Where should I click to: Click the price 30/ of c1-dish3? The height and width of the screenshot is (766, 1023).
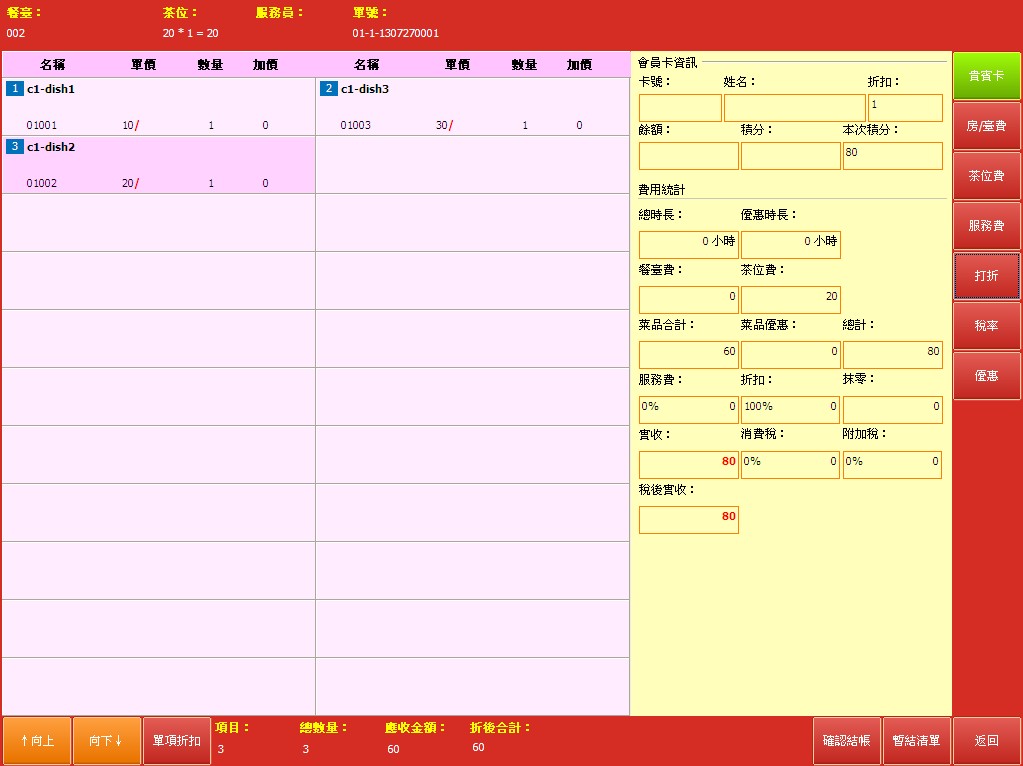[444, 125]
